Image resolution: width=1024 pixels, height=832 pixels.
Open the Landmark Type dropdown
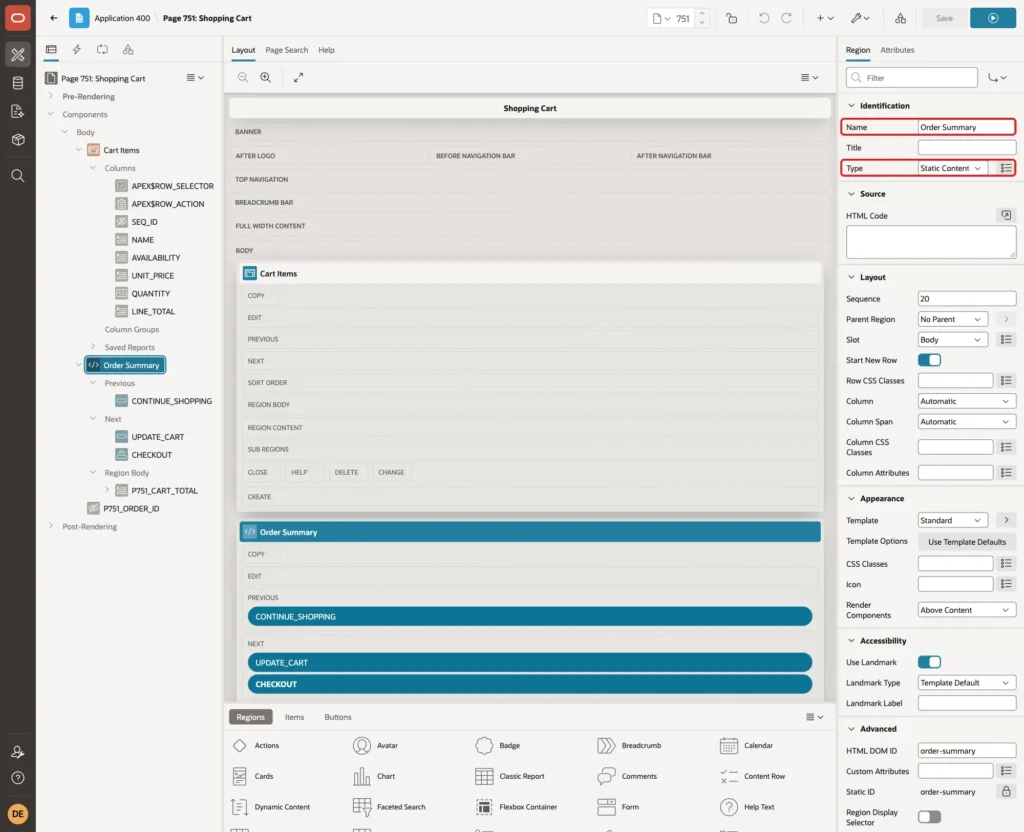click(967, 682)
